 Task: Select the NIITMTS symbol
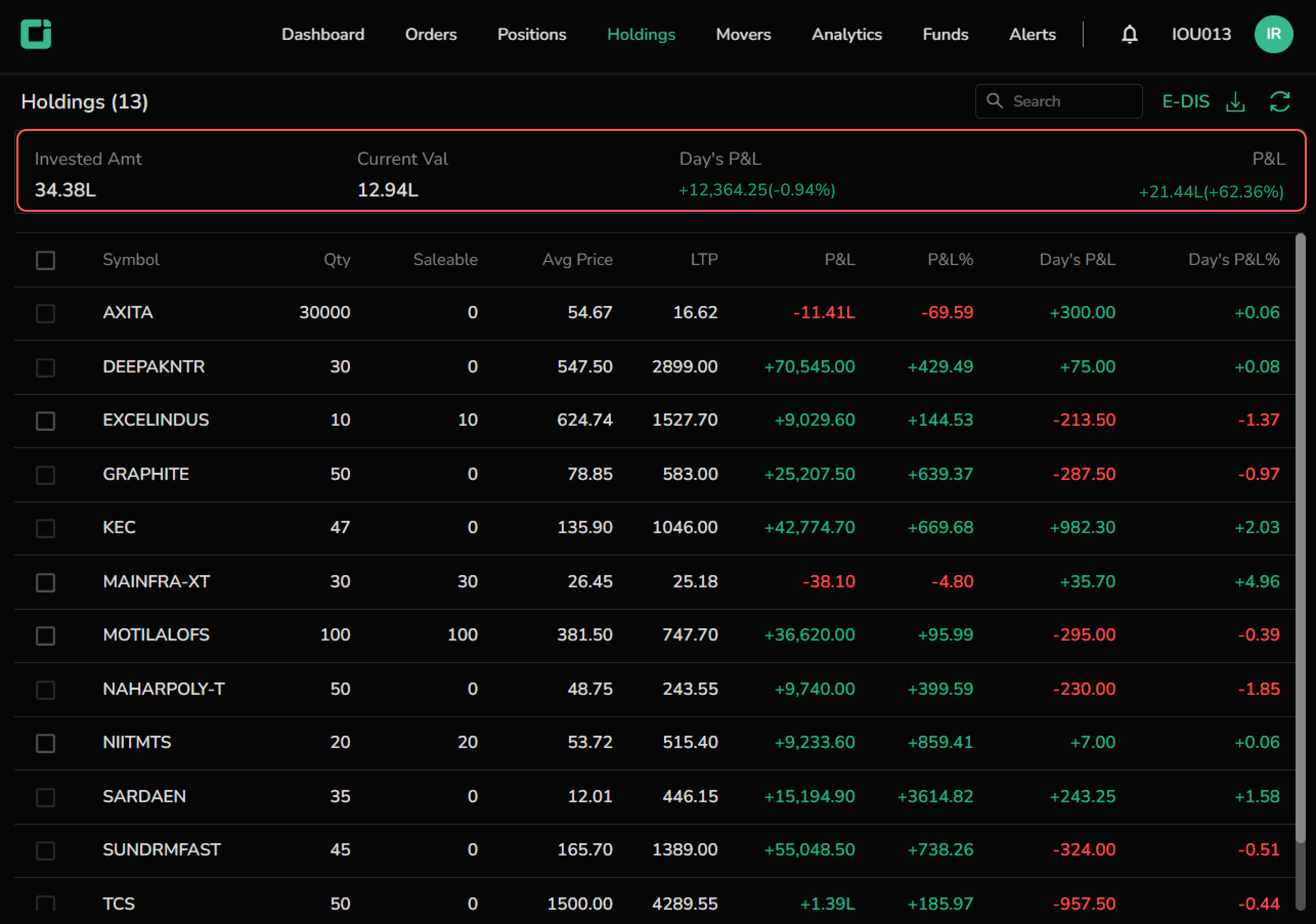click(x=137, y=742)
